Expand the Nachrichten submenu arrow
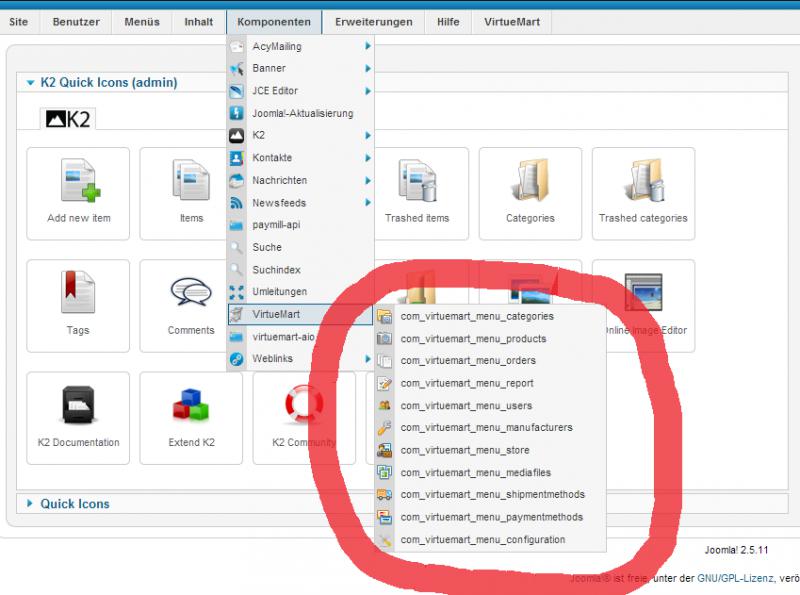This screenshot has height=595, width=800. [368, 180]
